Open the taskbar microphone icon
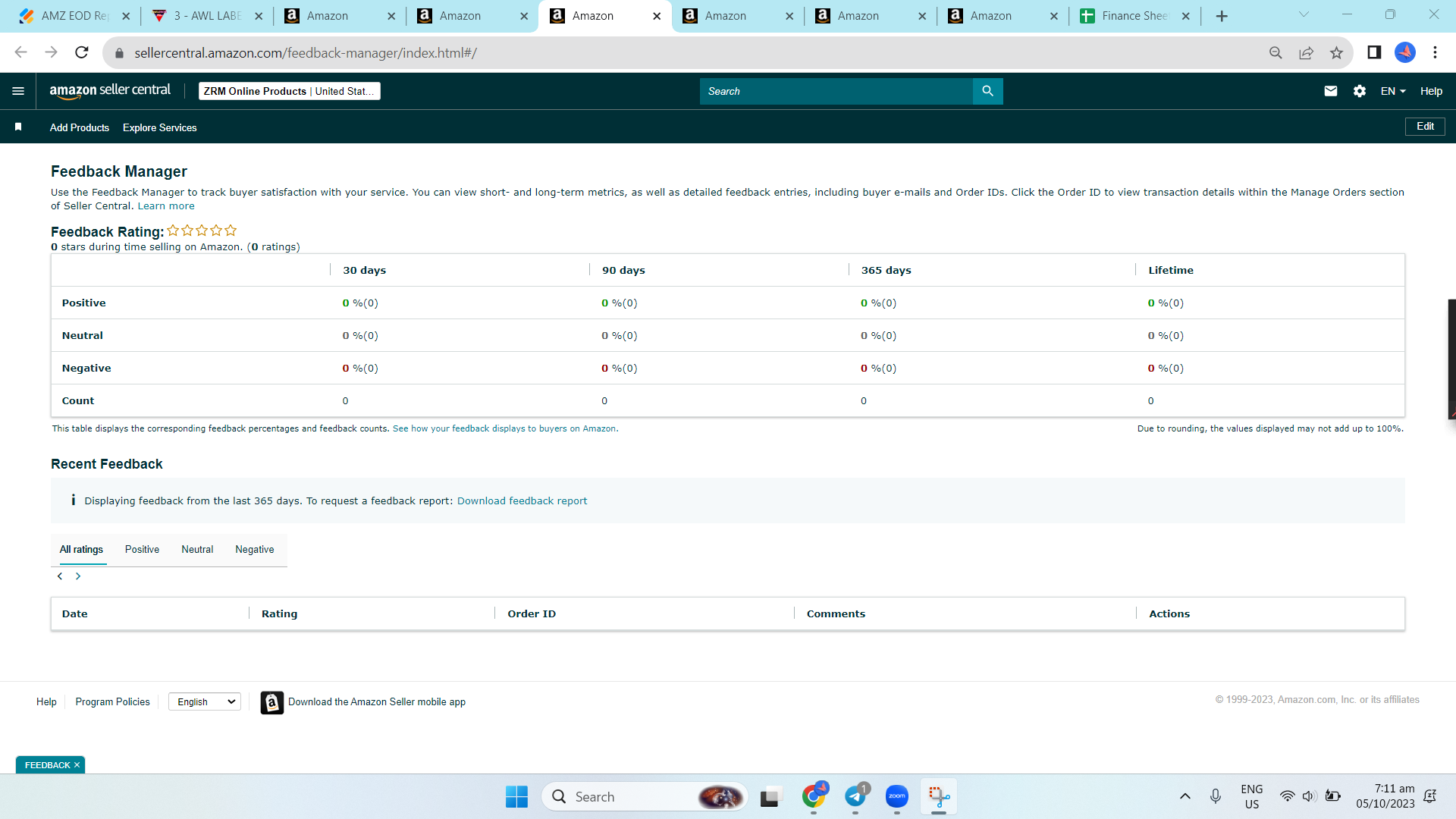 coord(1216,796)
